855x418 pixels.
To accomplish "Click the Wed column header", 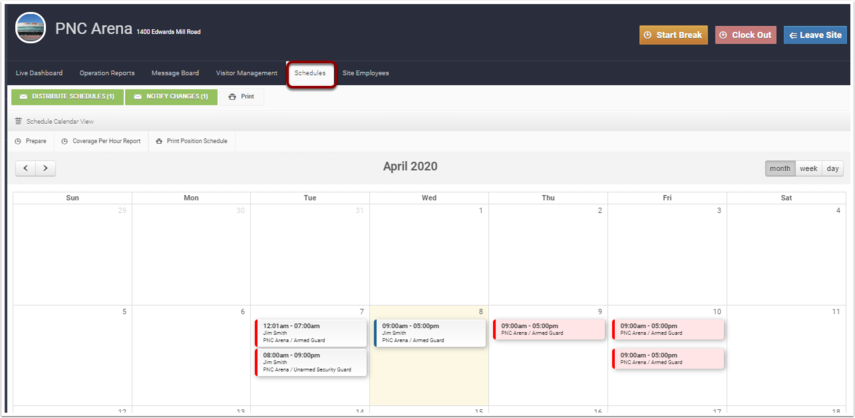I will pyautogui.click(x=429, y=198).
